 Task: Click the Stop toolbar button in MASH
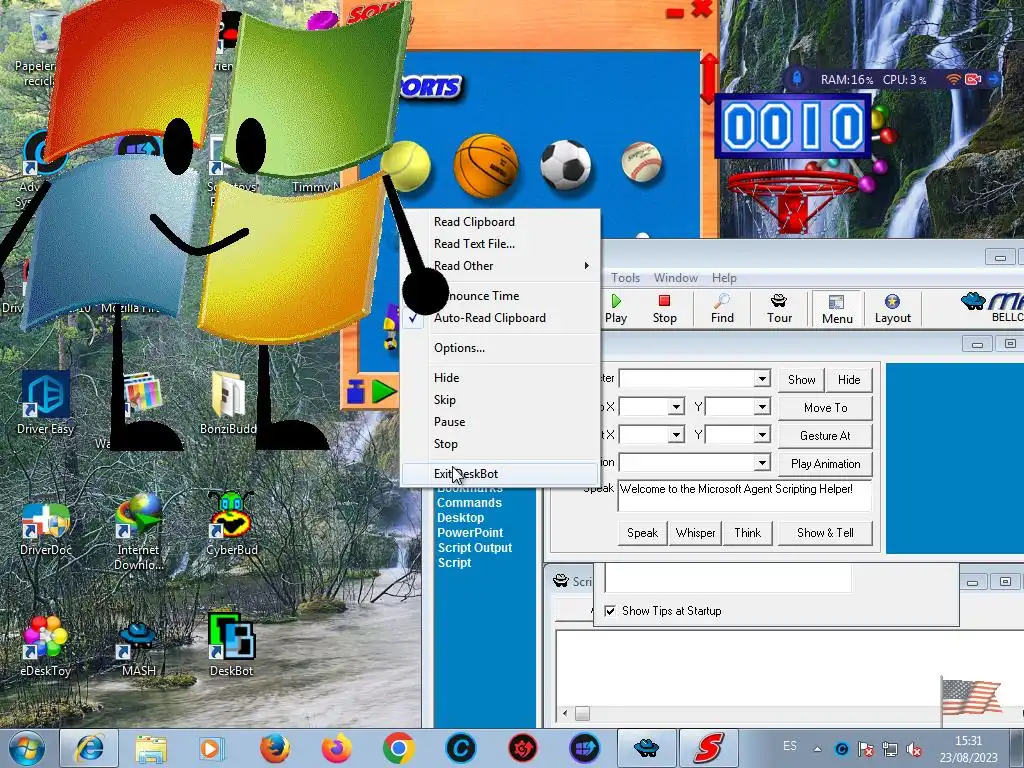664,309
